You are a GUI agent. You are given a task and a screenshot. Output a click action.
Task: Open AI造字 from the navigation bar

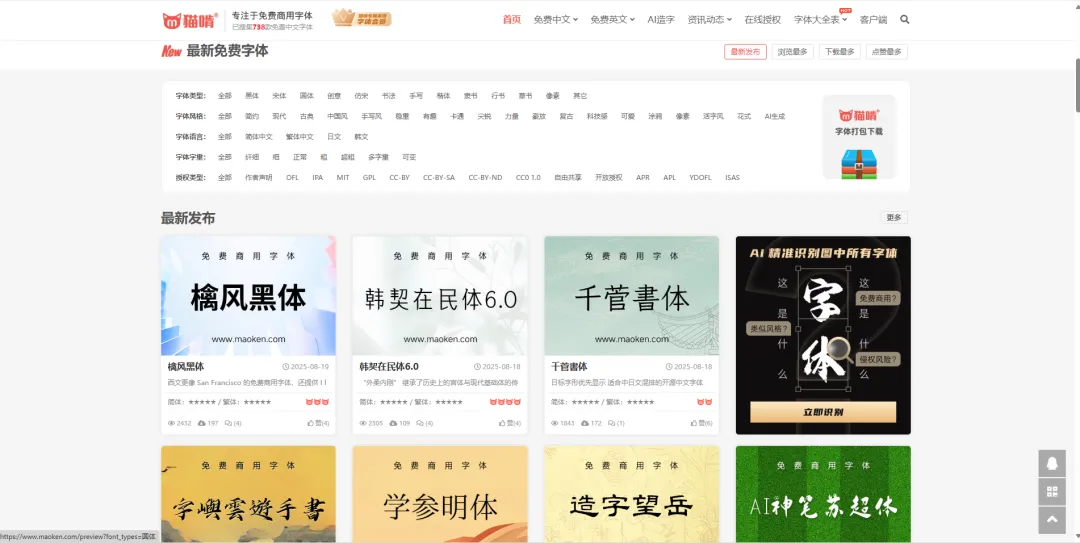click(x=661, y=20)
